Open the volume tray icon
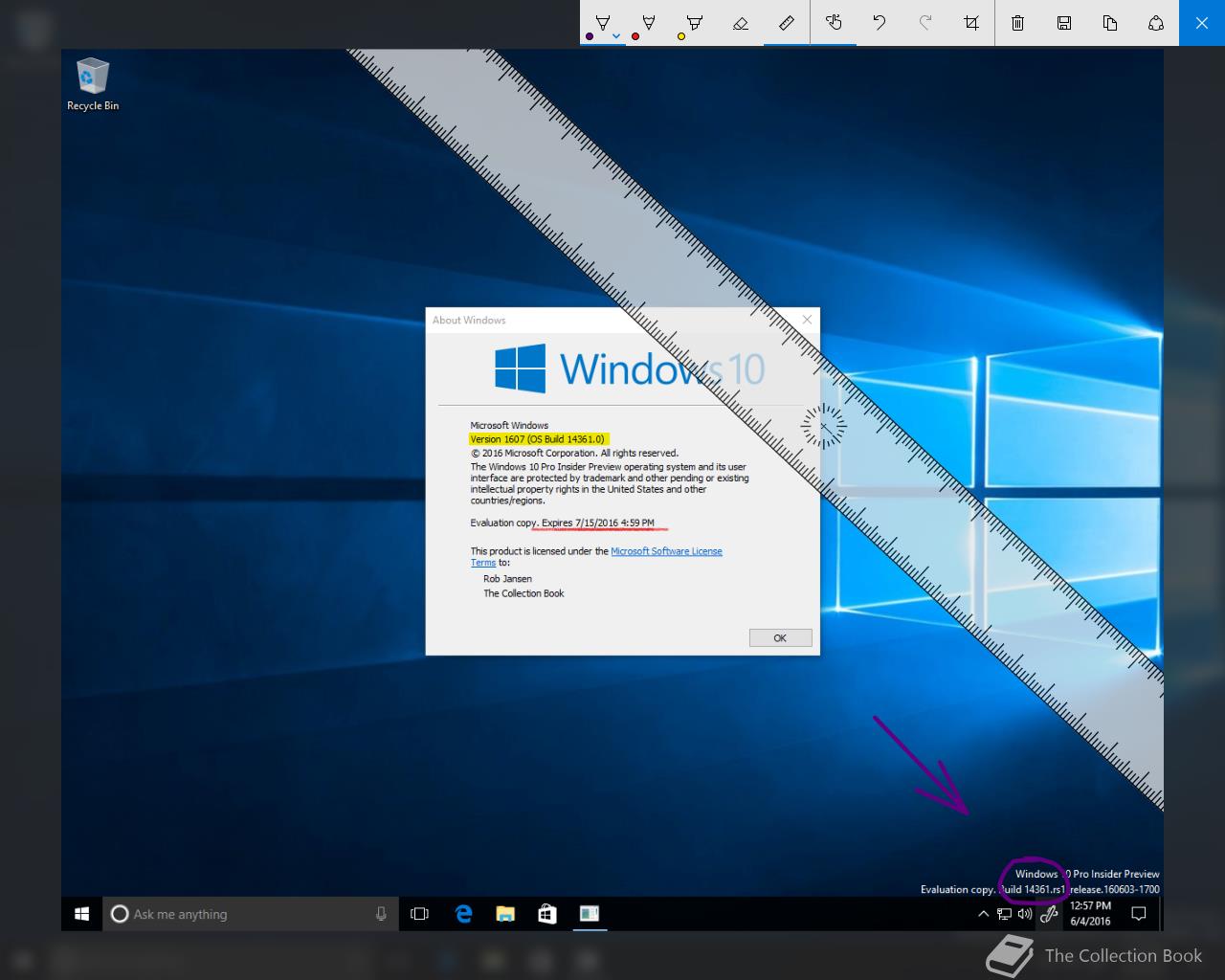This screenshot has height=980, width=1225. tap(1024, 914)
